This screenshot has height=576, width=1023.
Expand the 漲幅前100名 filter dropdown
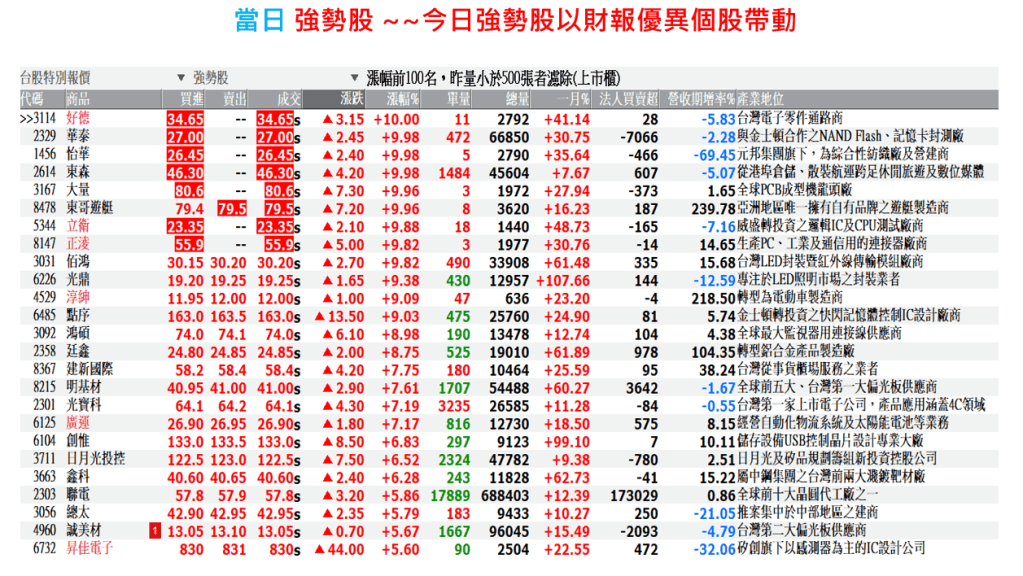(355, 77)
